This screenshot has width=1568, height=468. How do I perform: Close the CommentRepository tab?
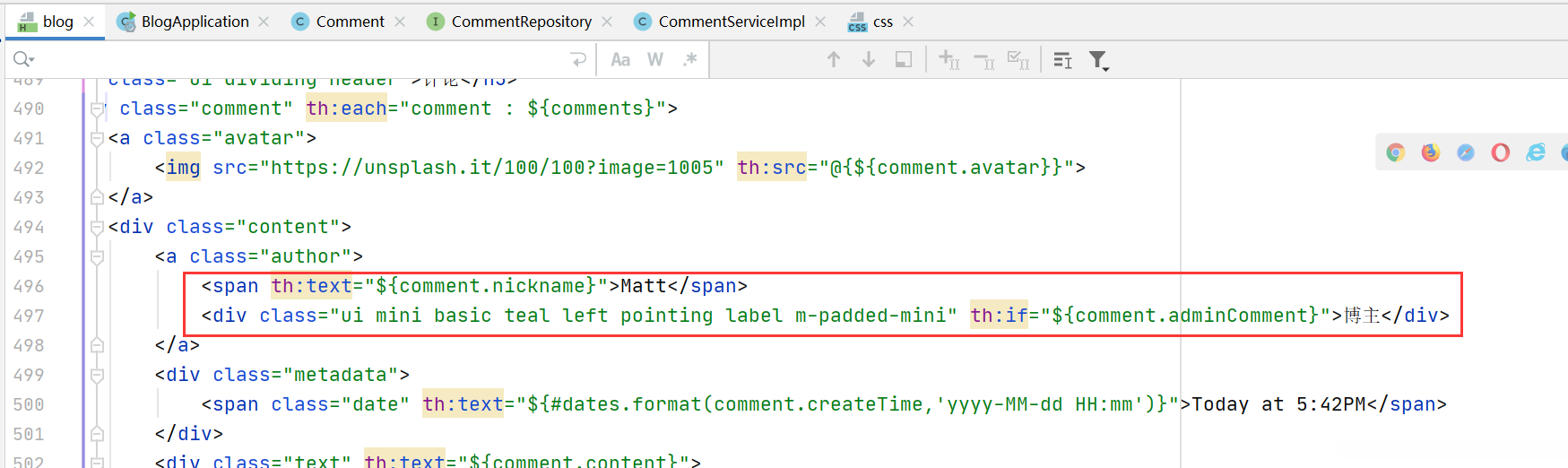tap(607, 22)
